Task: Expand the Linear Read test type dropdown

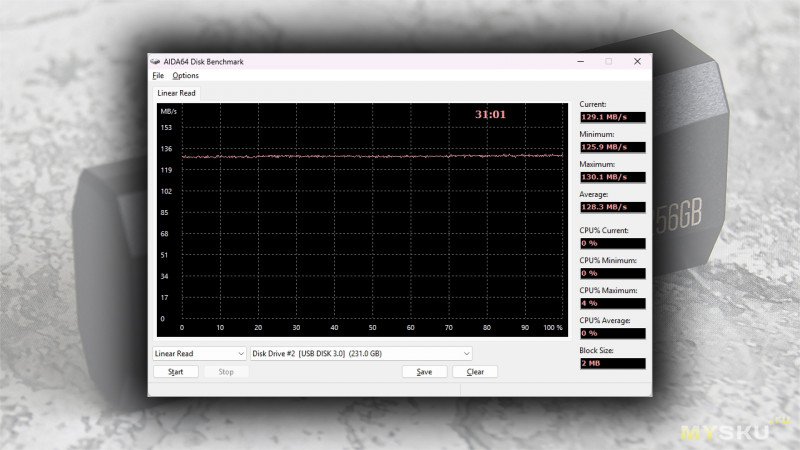Action: 199,353
